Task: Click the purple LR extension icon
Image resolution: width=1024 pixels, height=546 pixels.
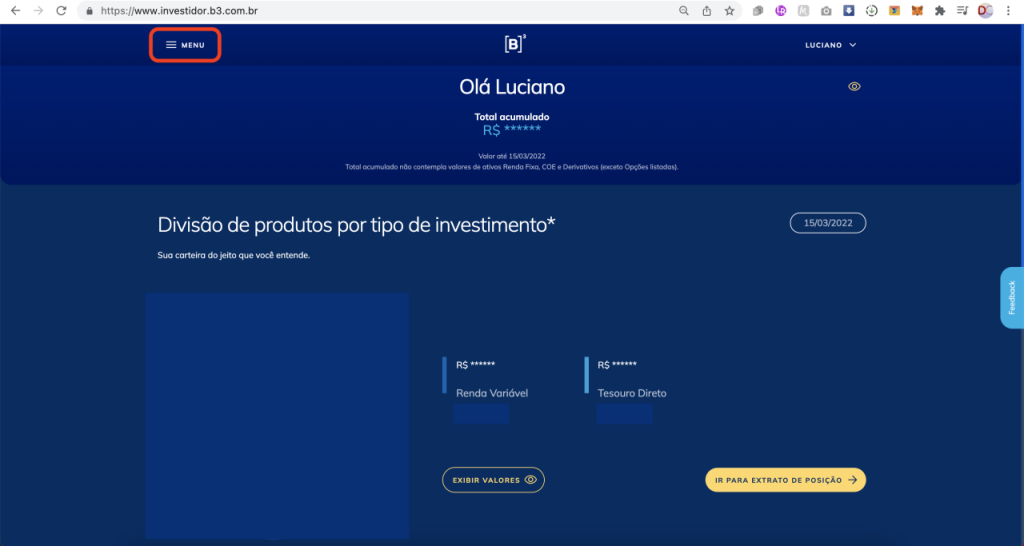Action: 781,11
